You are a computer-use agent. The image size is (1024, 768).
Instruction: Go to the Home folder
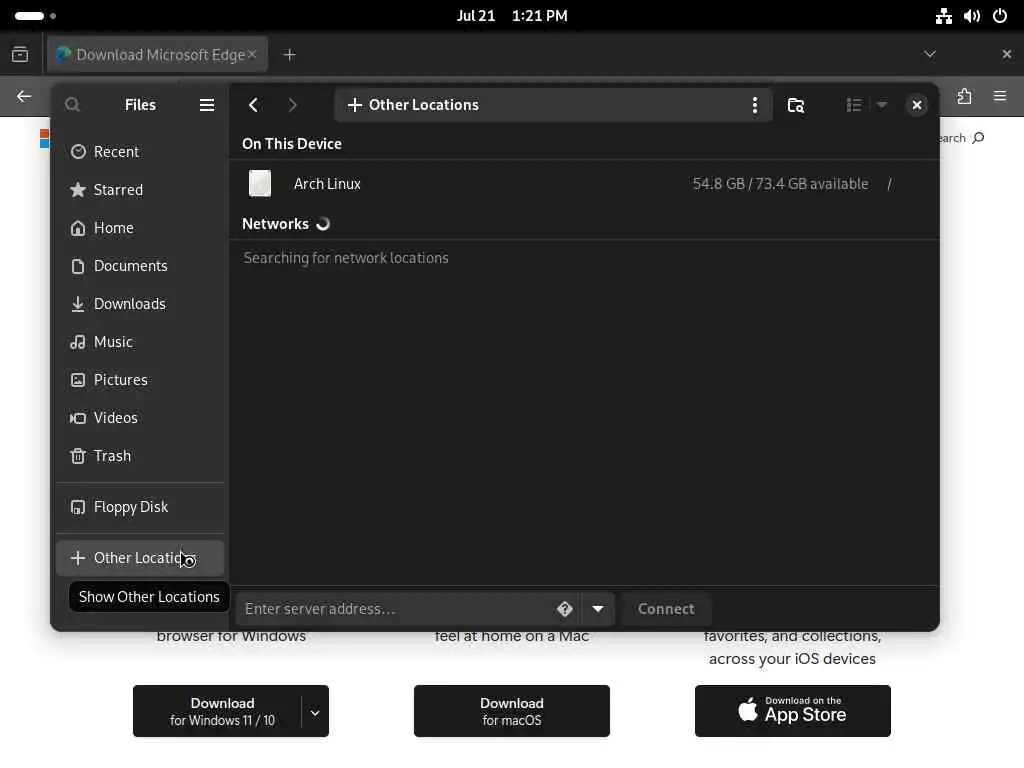point(140,228)
